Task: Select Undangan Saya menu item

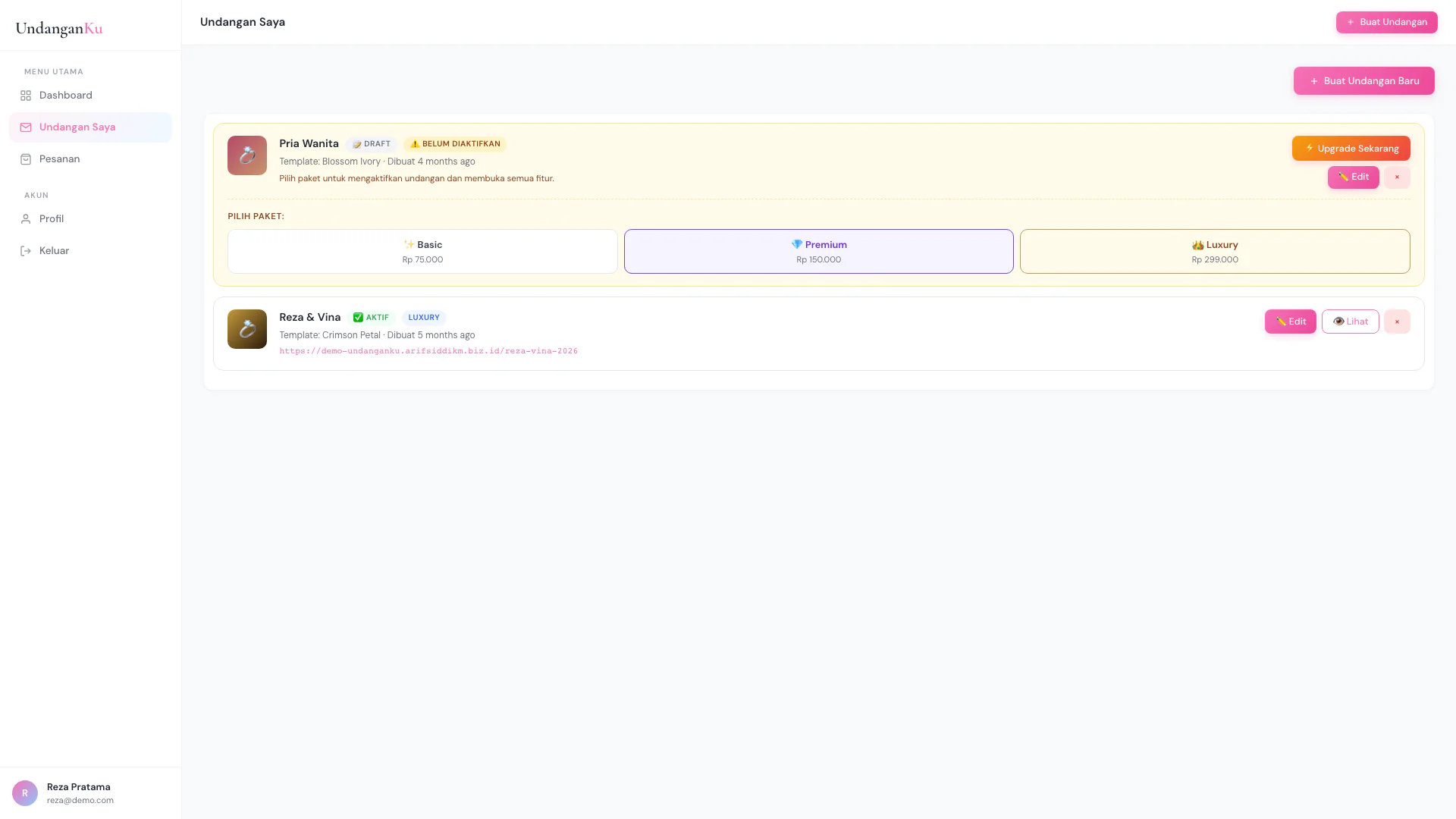Action: [x=90, y=127]
